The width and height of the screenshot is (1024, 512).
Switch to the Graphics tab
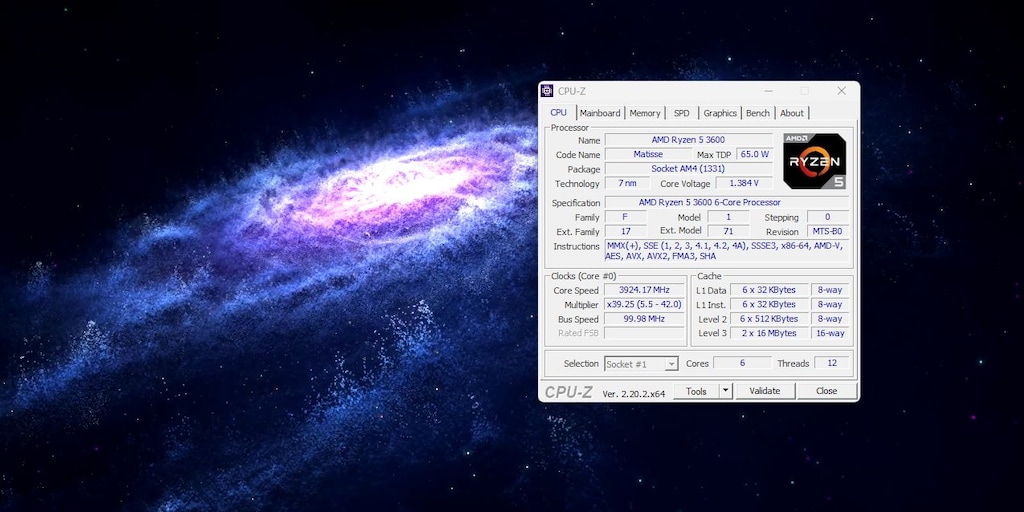tap(720, 113)
